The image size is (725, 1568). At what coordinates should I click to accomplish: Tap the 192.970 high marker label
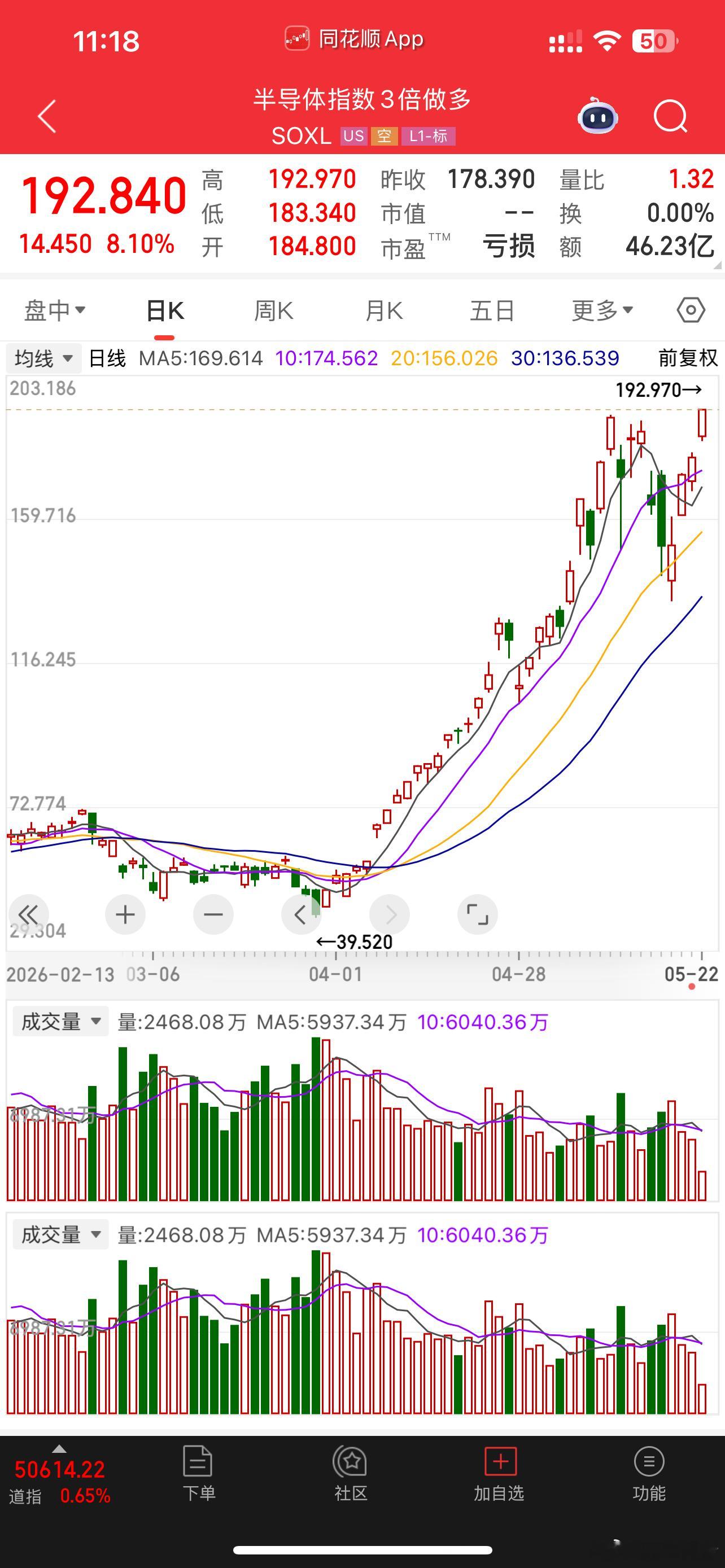click(x=658, y=389)
